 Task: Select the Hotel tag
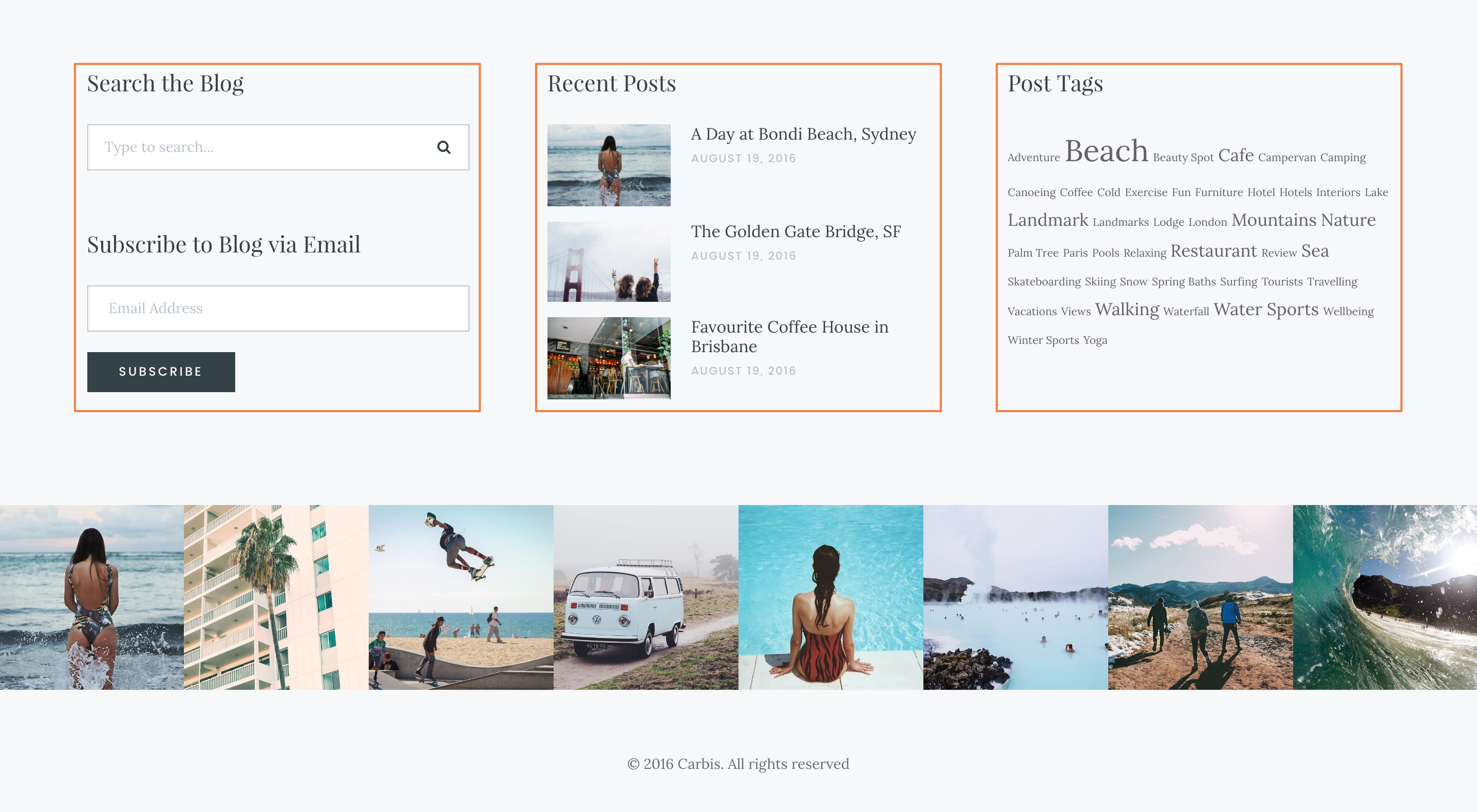click(1261, 192)
